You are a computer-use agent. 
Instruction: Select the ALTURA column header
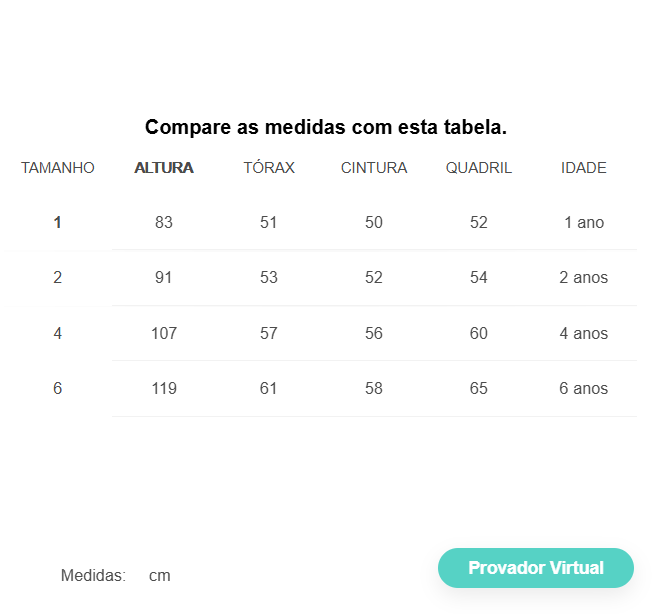point(164,168)
